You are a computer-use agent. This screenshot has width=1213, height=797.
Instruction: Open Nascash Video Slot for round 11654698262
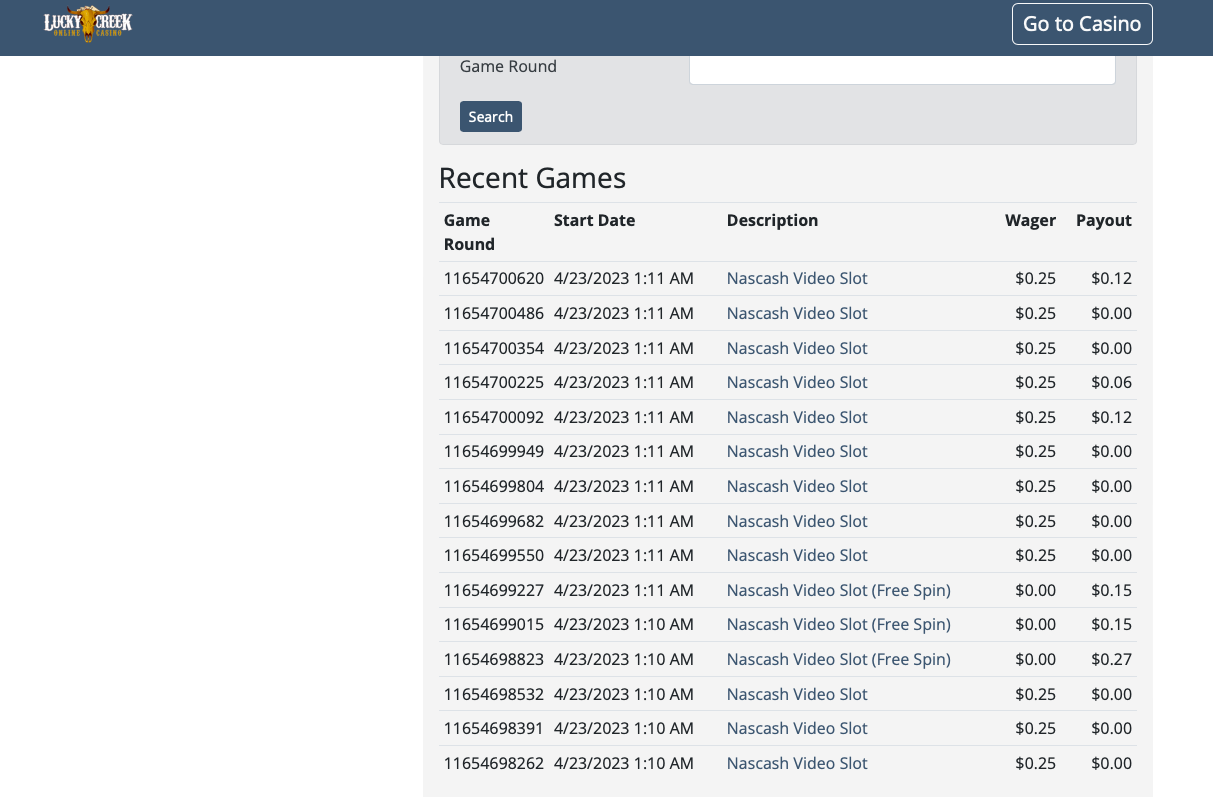tap(796, 763)
